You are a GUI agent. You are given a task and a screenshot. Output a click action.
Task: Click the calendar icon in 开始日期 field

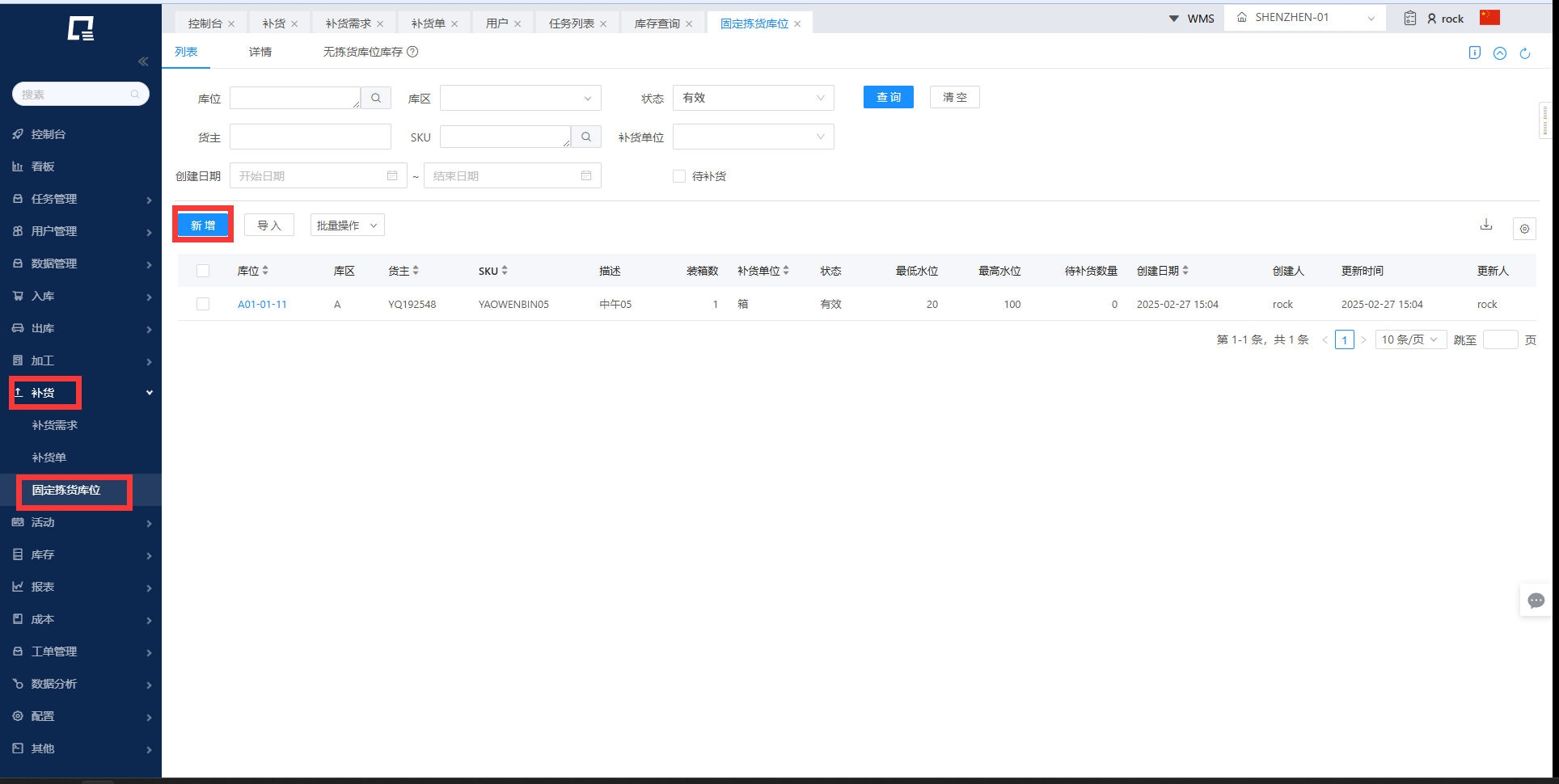[392, 175]
